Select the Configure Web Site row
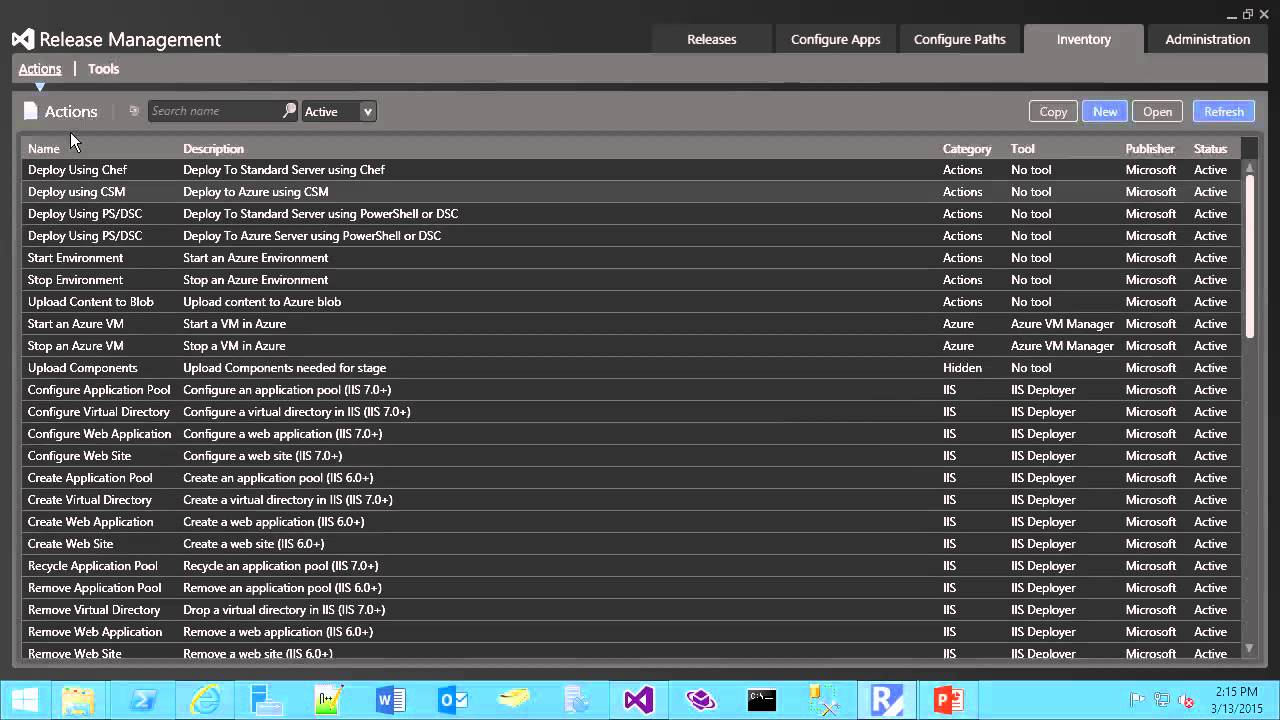 631,456
